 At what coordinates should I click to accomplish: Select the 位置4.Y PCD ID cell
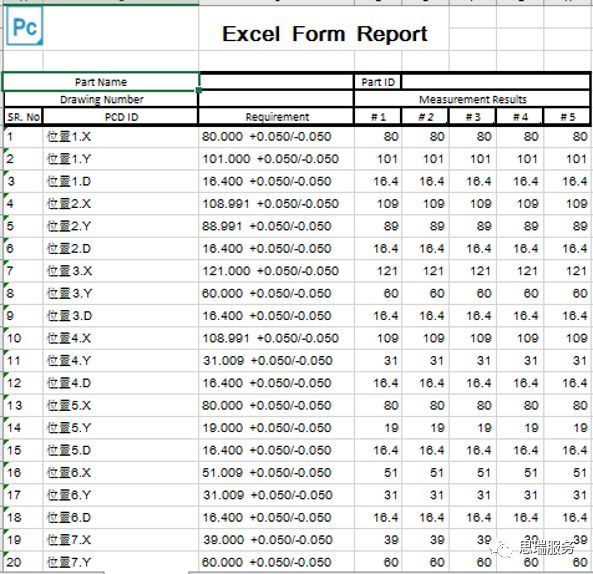pos(121,360)
